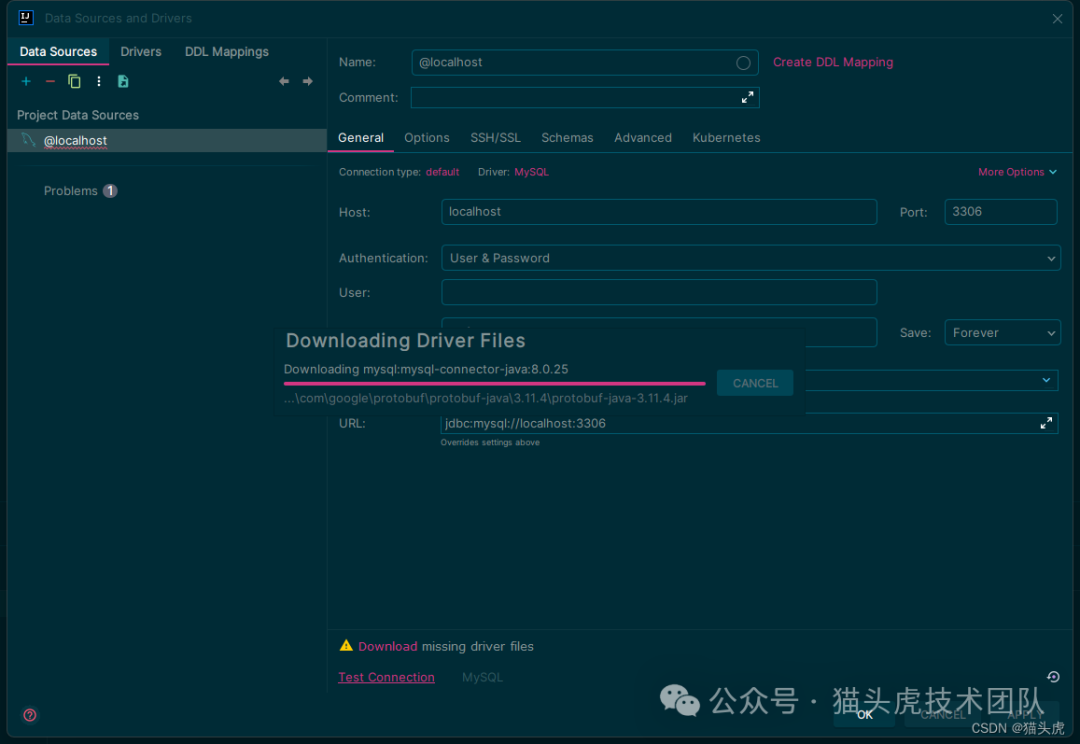Click the MySQL label beside Test Connection
The height and width of the screenshot is (744, 1080).
click(482, 677)
